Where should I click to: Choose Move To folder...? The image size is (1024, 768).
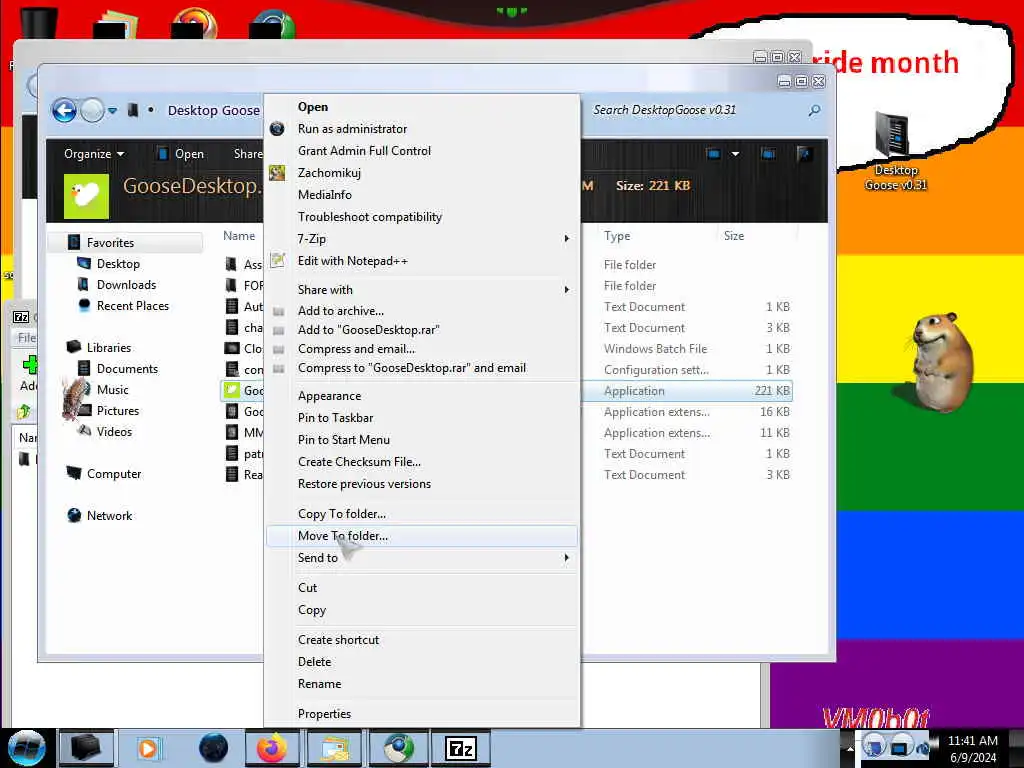[421, 536]
